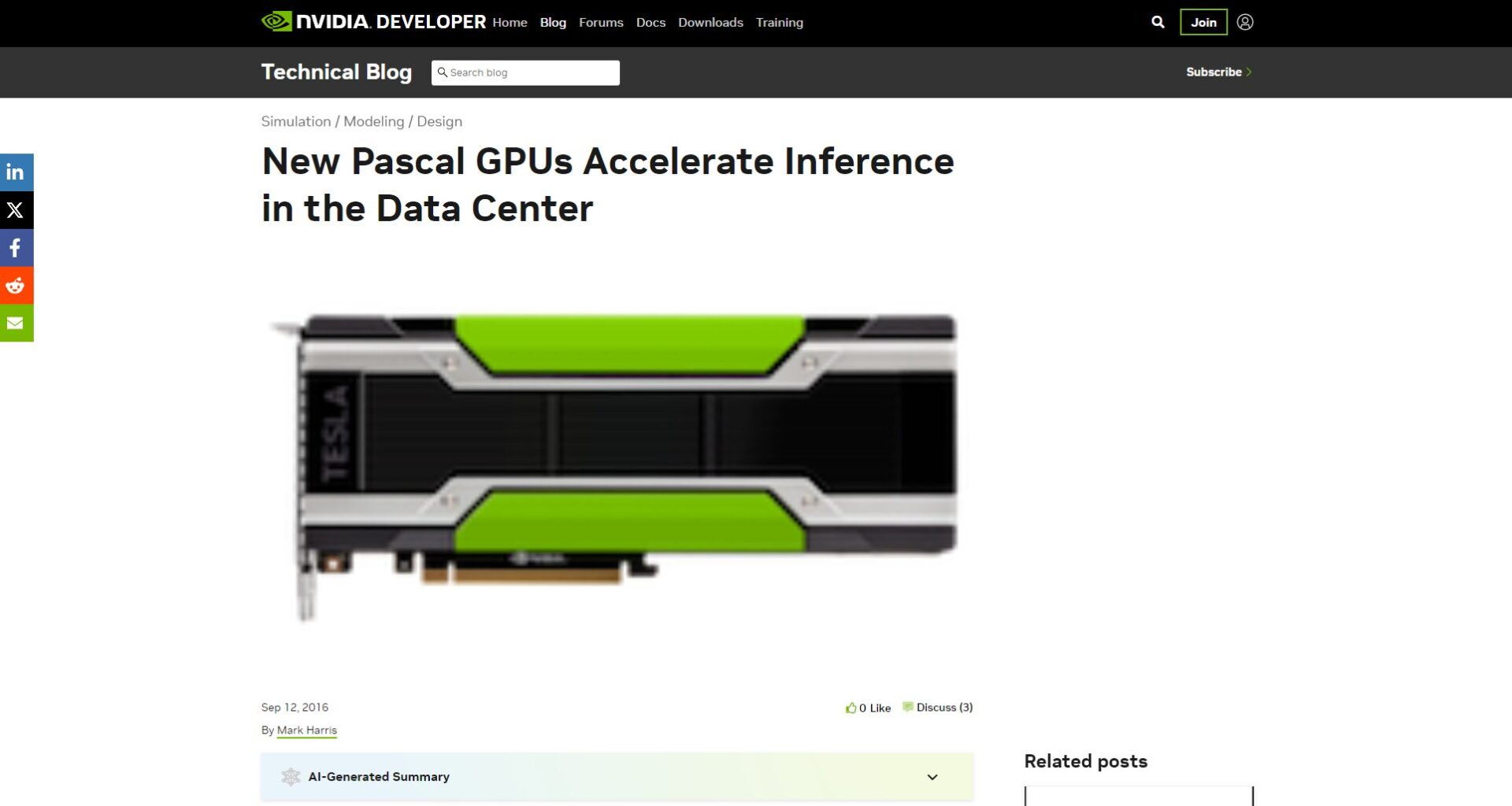Expand the AI-Generated Summary chevron

tap(932, 777)
